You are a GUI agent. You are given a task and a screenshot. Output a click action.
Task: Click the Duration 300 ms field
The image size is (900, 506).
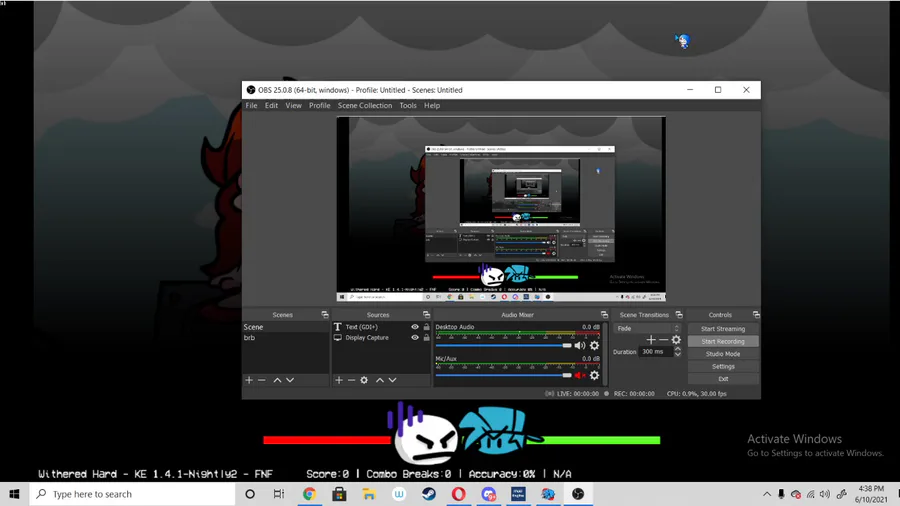(655, 352)
